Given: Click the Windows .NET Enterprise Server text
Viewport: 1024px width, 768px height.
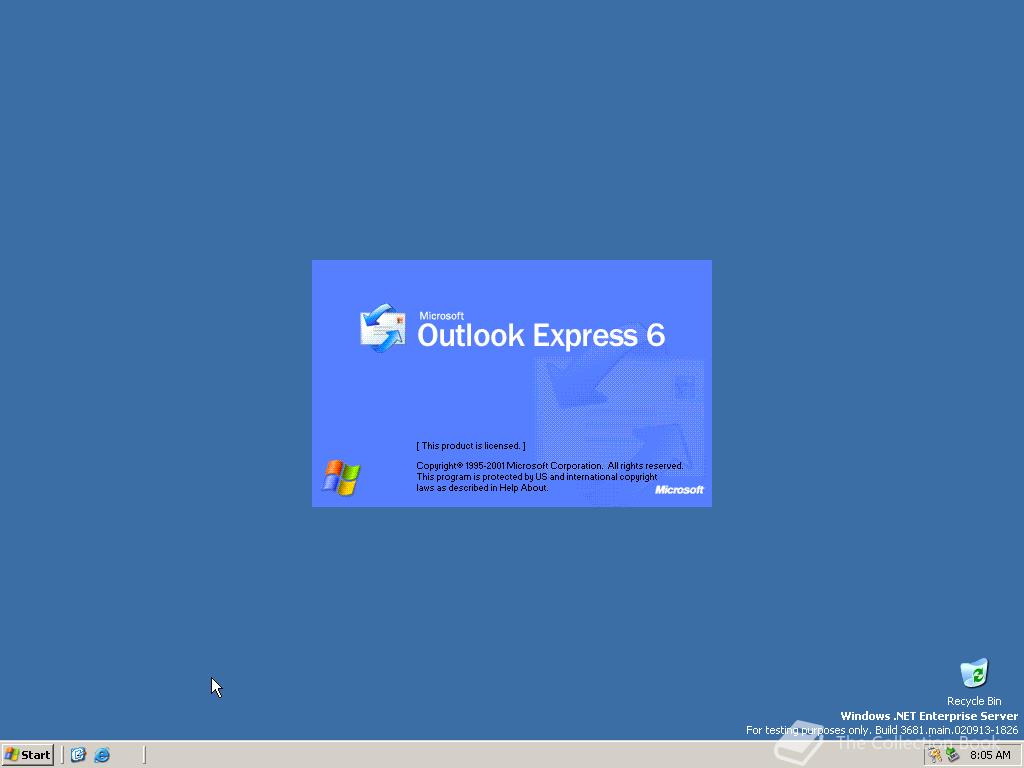Looking at the screenshot, I should point(929,716).
